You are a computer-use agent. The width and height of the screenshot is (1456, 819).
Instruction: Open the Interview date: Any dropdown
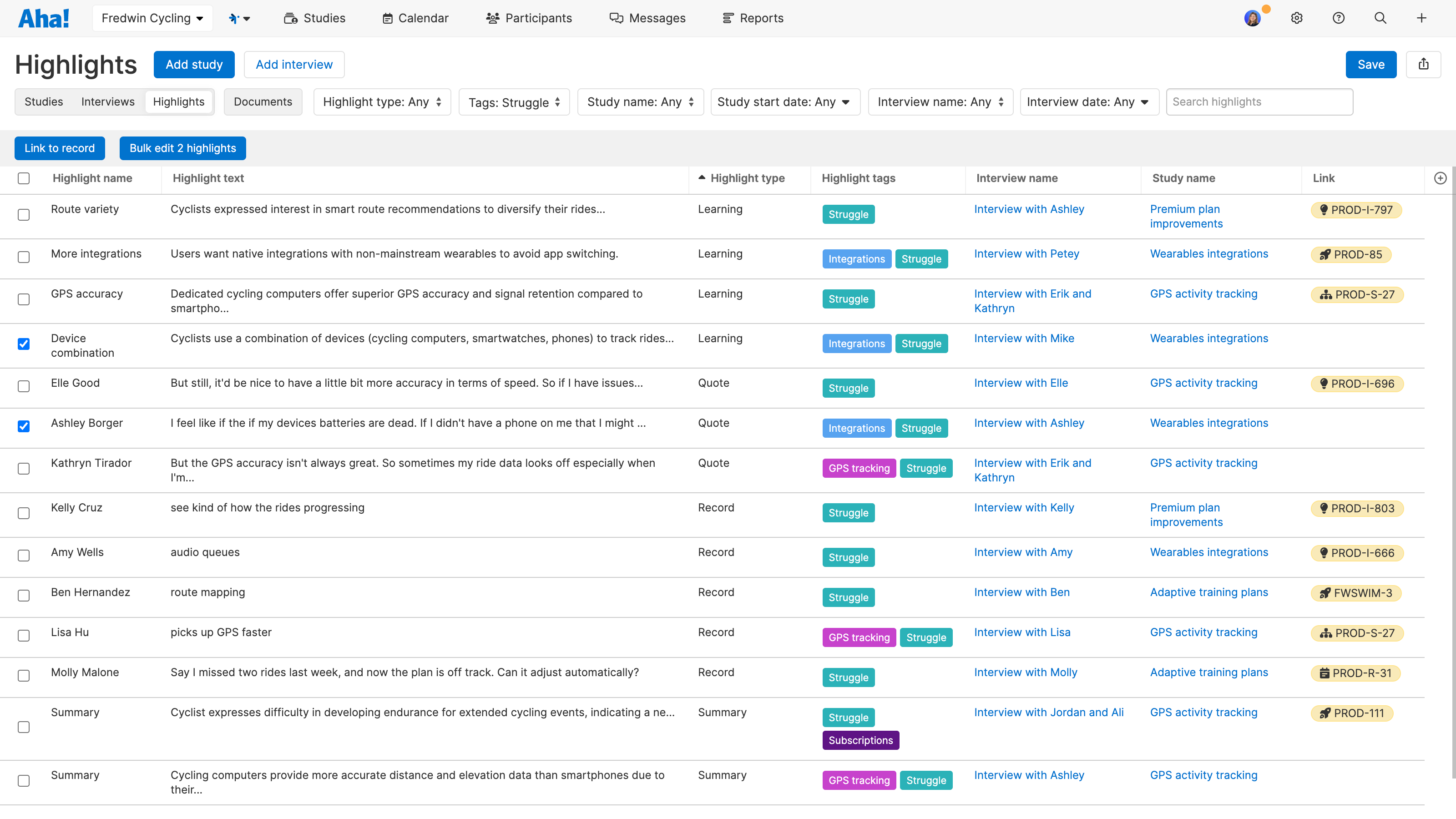(x=1089, y=102)
